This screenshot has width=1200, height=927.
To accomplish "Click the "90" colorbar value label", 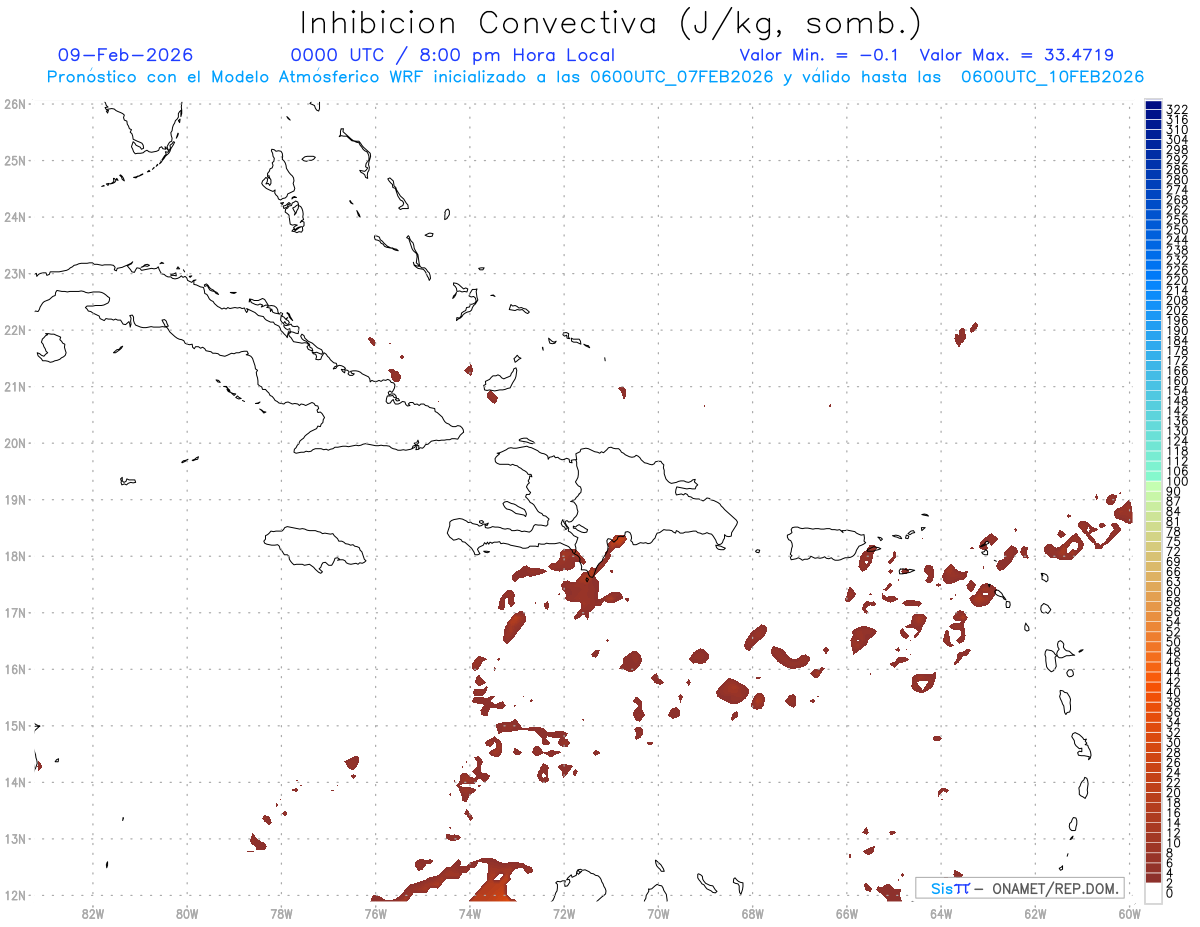I will [1174, 491].
